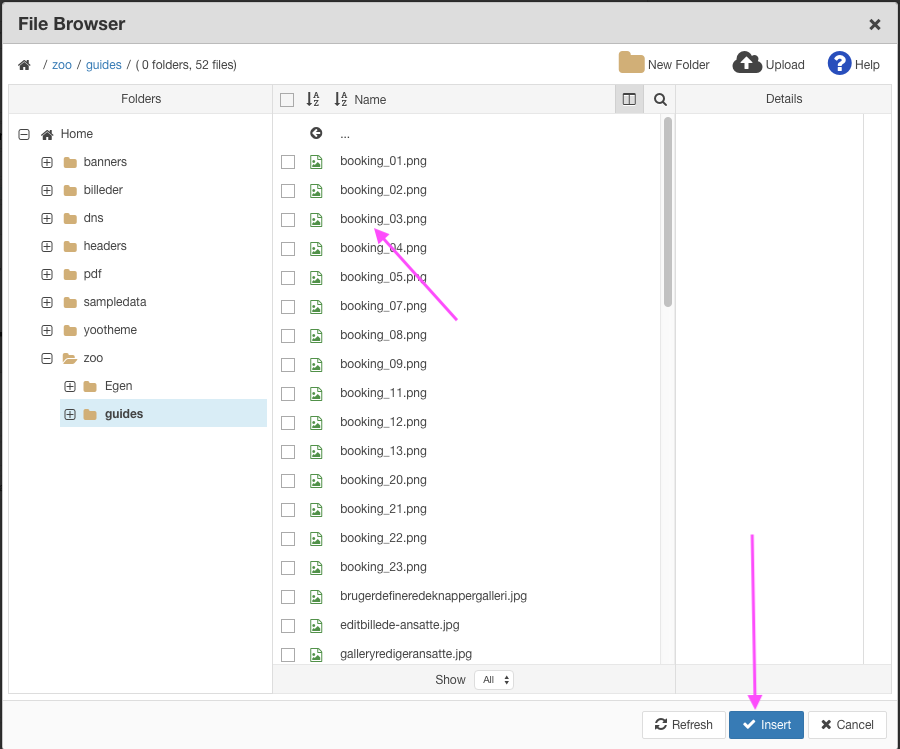Open file search magnifier icon

(660, 99)
